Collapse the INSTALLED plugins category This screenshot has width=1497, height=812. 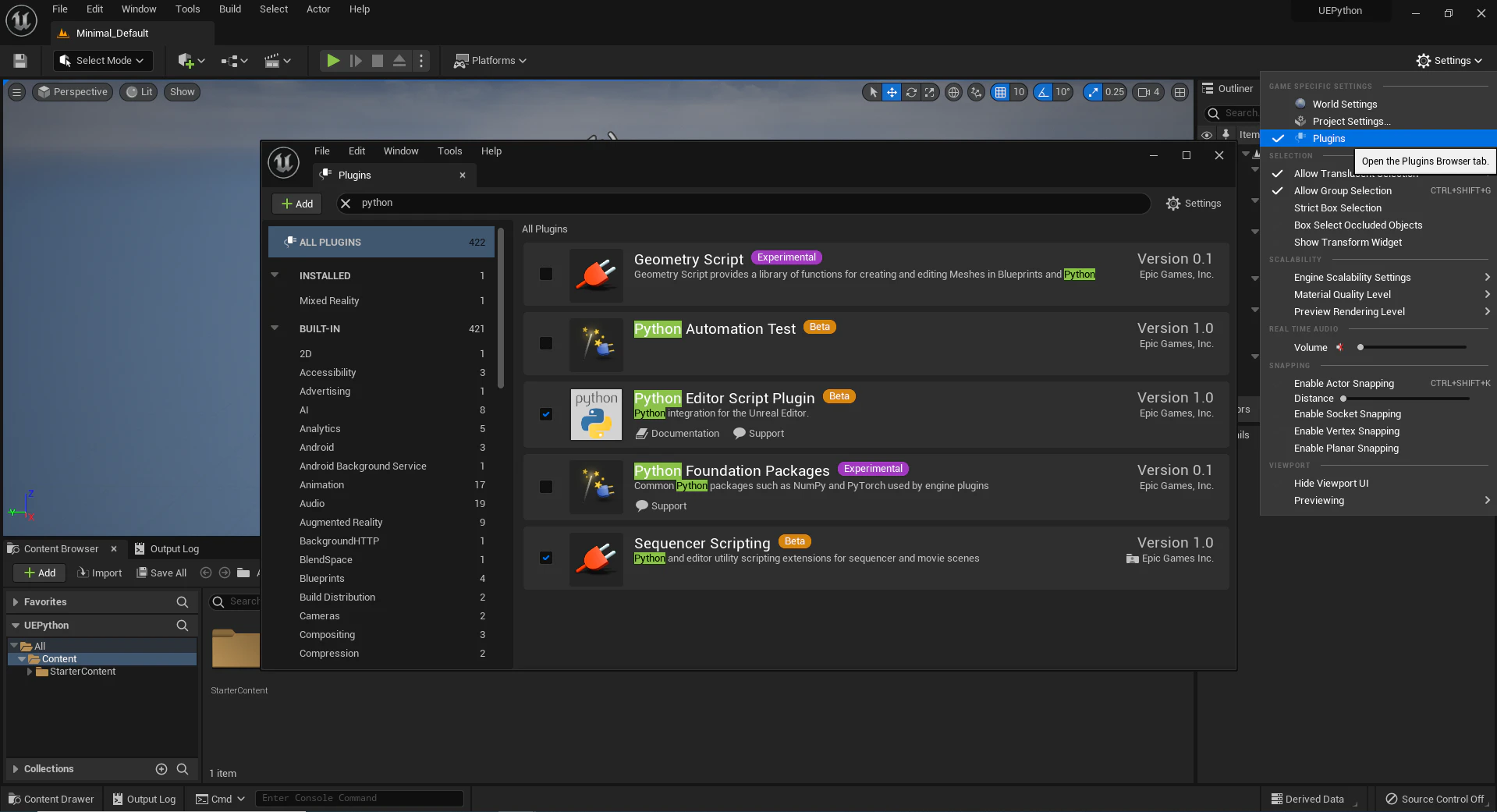tap(275, 275)
